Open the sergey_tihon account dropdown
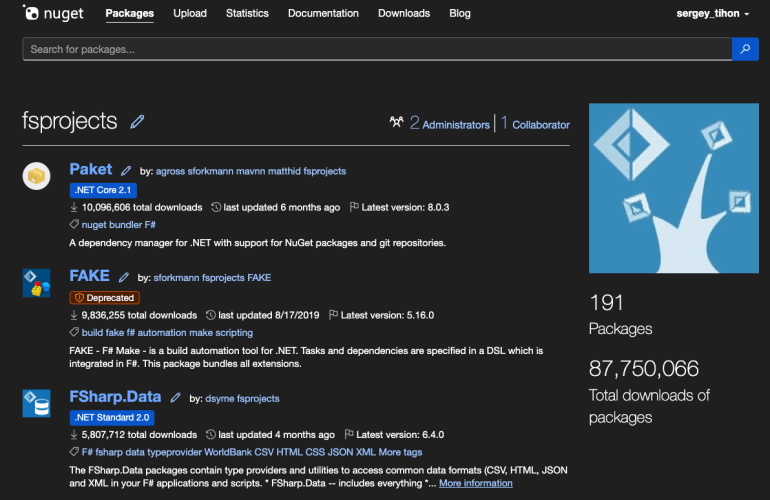The width and height of the screenshot is (770, 500). pos(713,14)
